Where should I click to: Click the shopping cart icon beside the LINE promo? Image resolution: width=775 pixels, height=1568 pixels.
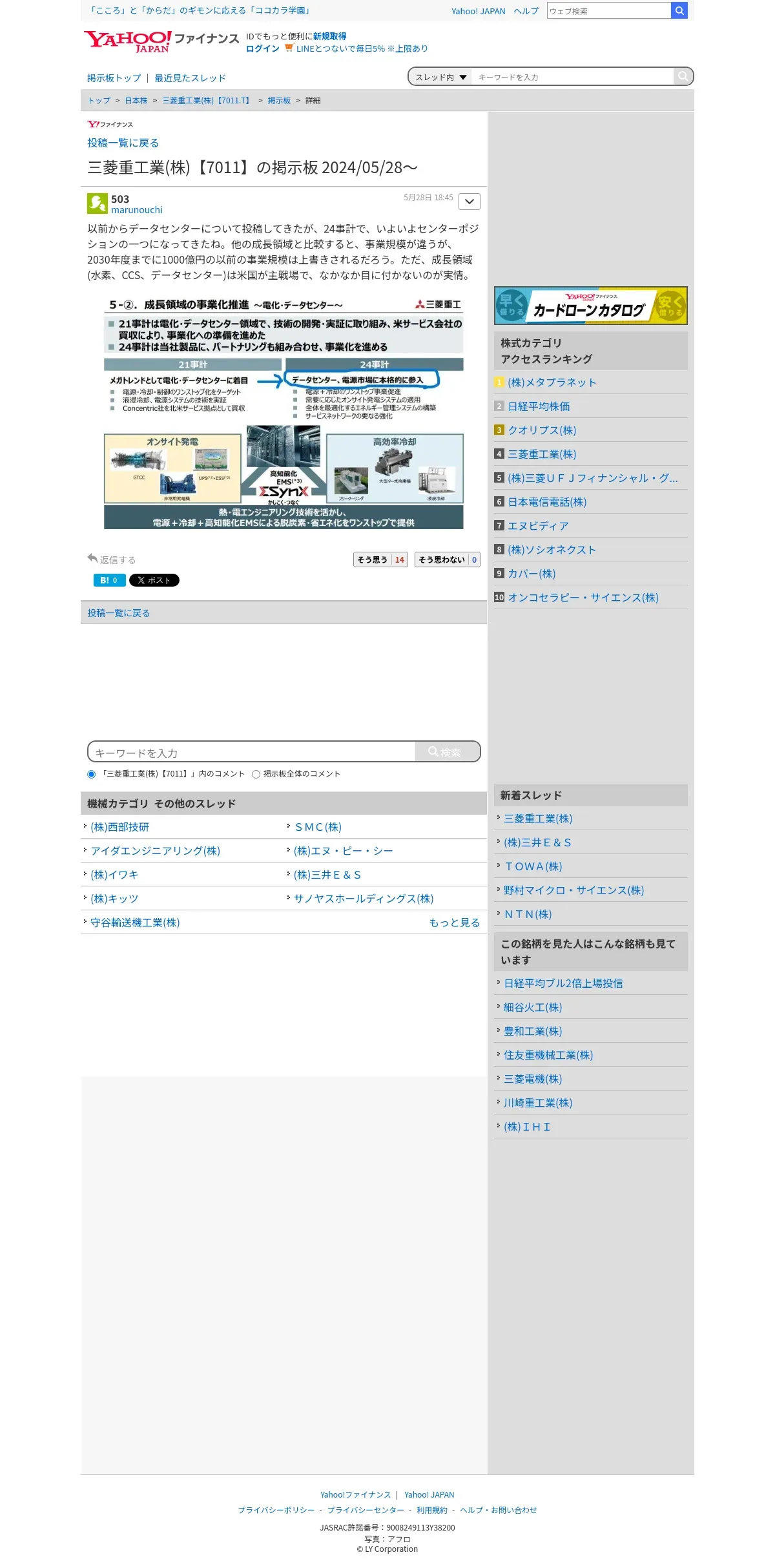pos(289,48)
